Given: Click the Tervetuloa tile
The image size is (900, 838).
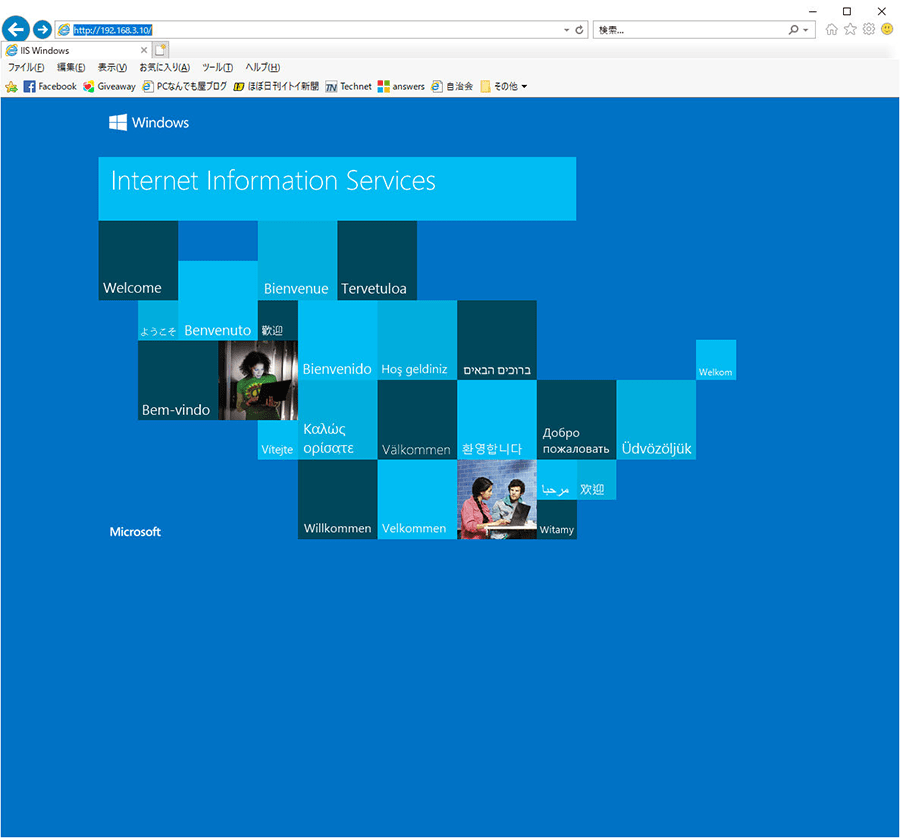Looking at the screenshot, I should coord(377,261).
